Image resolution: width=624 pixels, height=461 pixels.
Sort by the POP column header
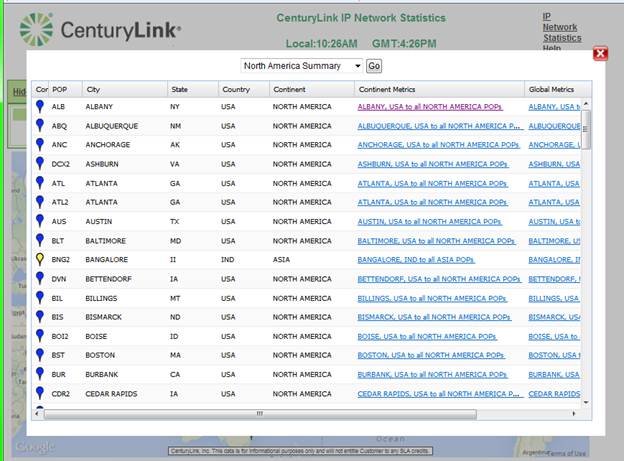65,90
